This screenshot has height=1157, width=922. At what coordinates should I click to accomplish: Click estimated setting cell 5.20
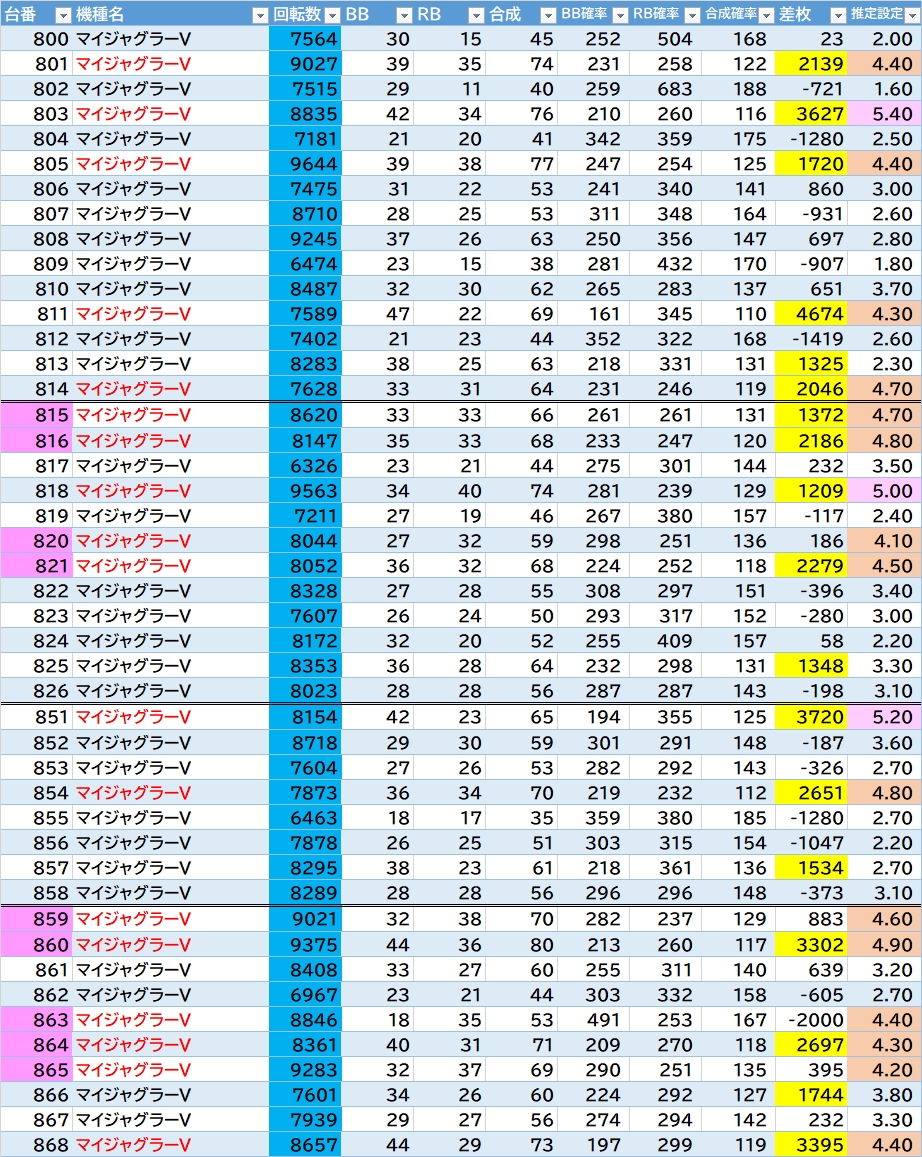point(884,717)
